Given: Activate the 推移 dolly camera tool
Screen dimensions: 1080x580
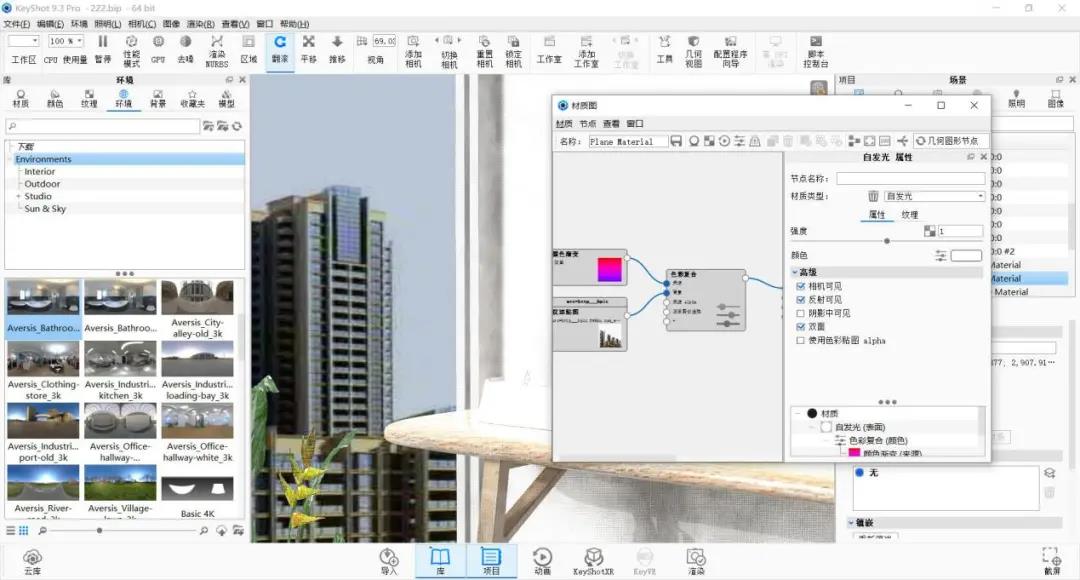Looking at the screenshot, I should point(337,49).
